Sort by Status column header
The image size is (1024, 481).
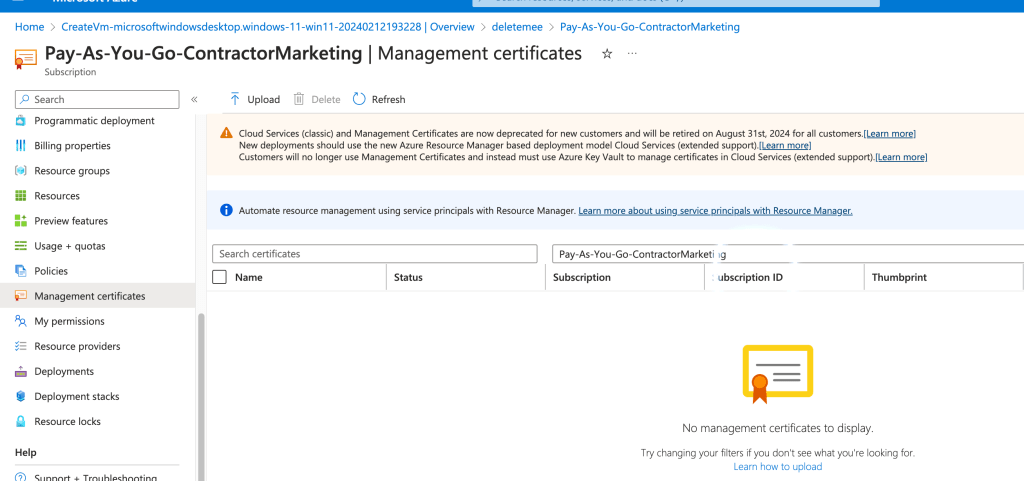click(408, 277)
